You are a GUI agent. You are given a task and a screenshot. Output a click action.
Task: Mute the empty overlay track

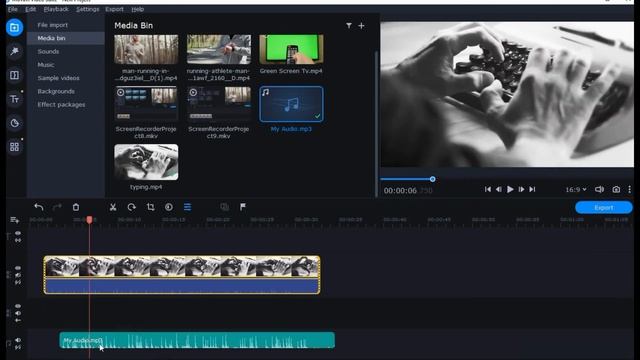18,313
